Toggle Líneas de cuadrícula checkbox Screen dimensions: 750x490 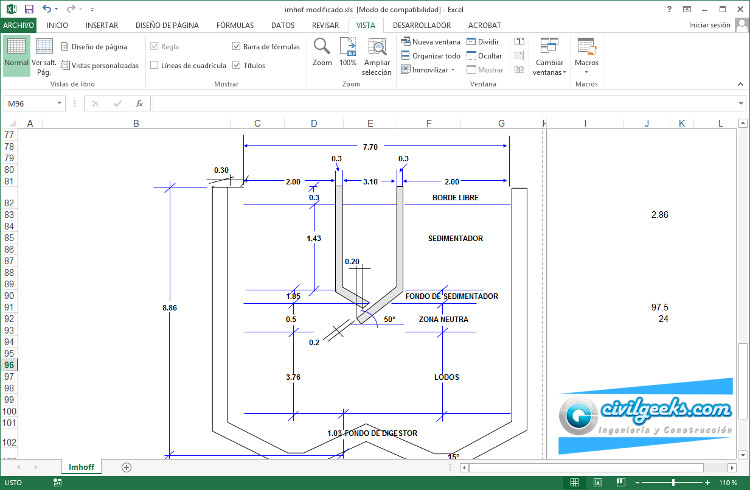pos(154,65)
